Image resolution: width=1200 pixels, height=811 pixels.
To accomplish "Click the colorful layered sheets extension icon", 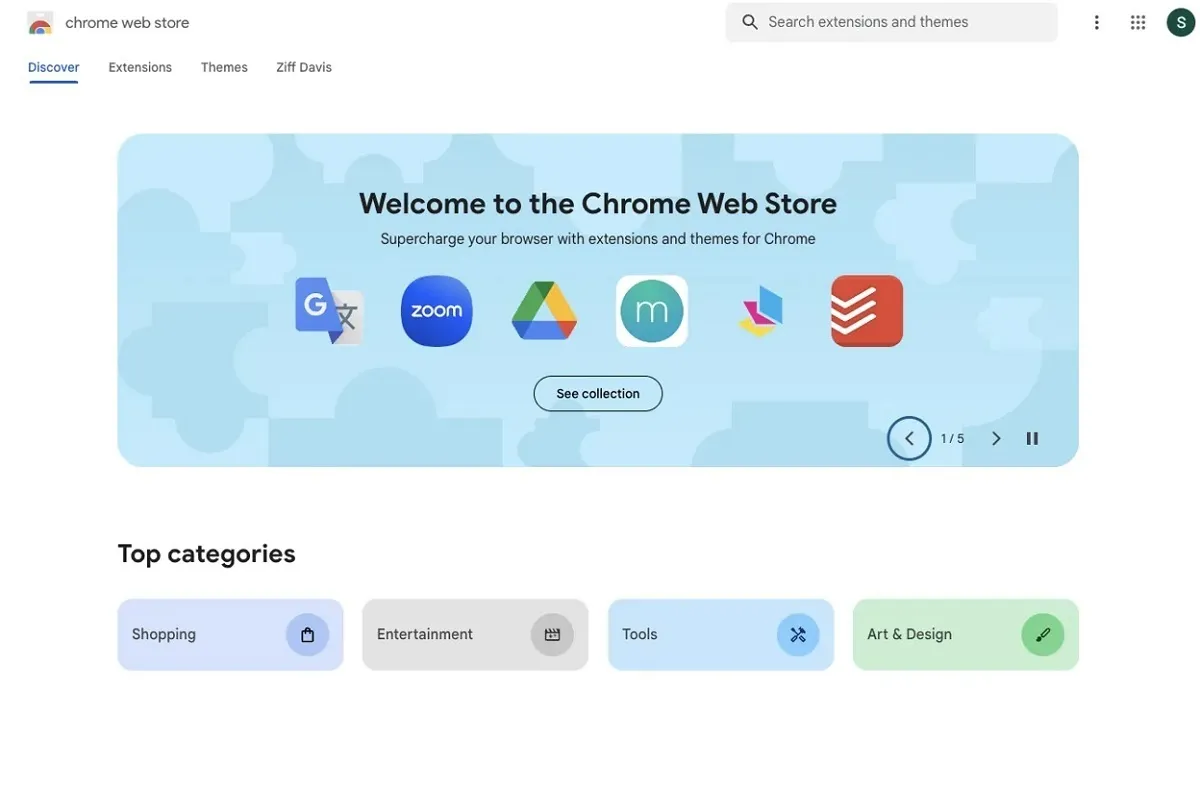I will 761,311.
